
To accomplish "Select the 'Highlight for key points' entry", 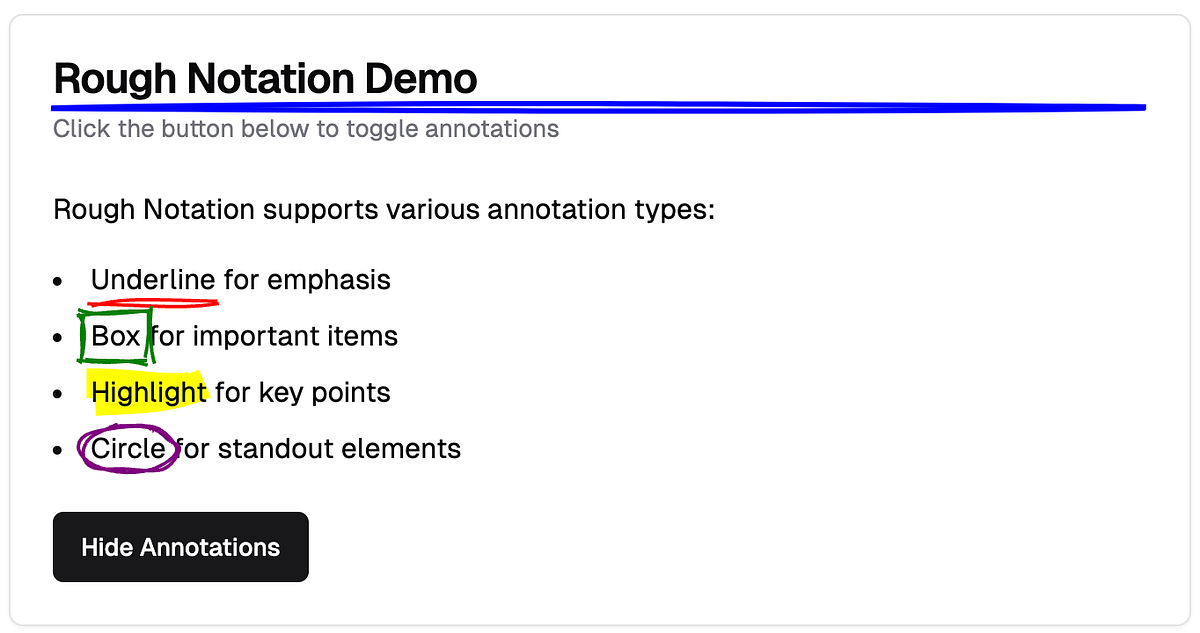I will click(x=240, y=392).
